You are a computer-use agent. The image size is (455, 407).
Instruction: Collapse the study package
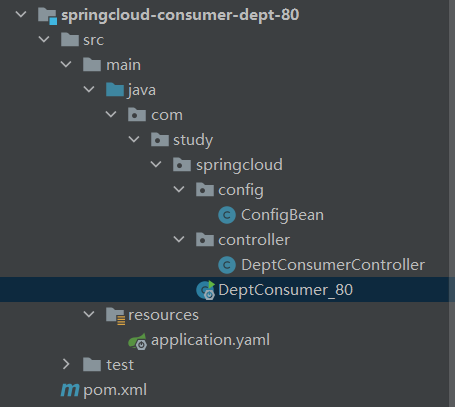click(x=134, y=139)
